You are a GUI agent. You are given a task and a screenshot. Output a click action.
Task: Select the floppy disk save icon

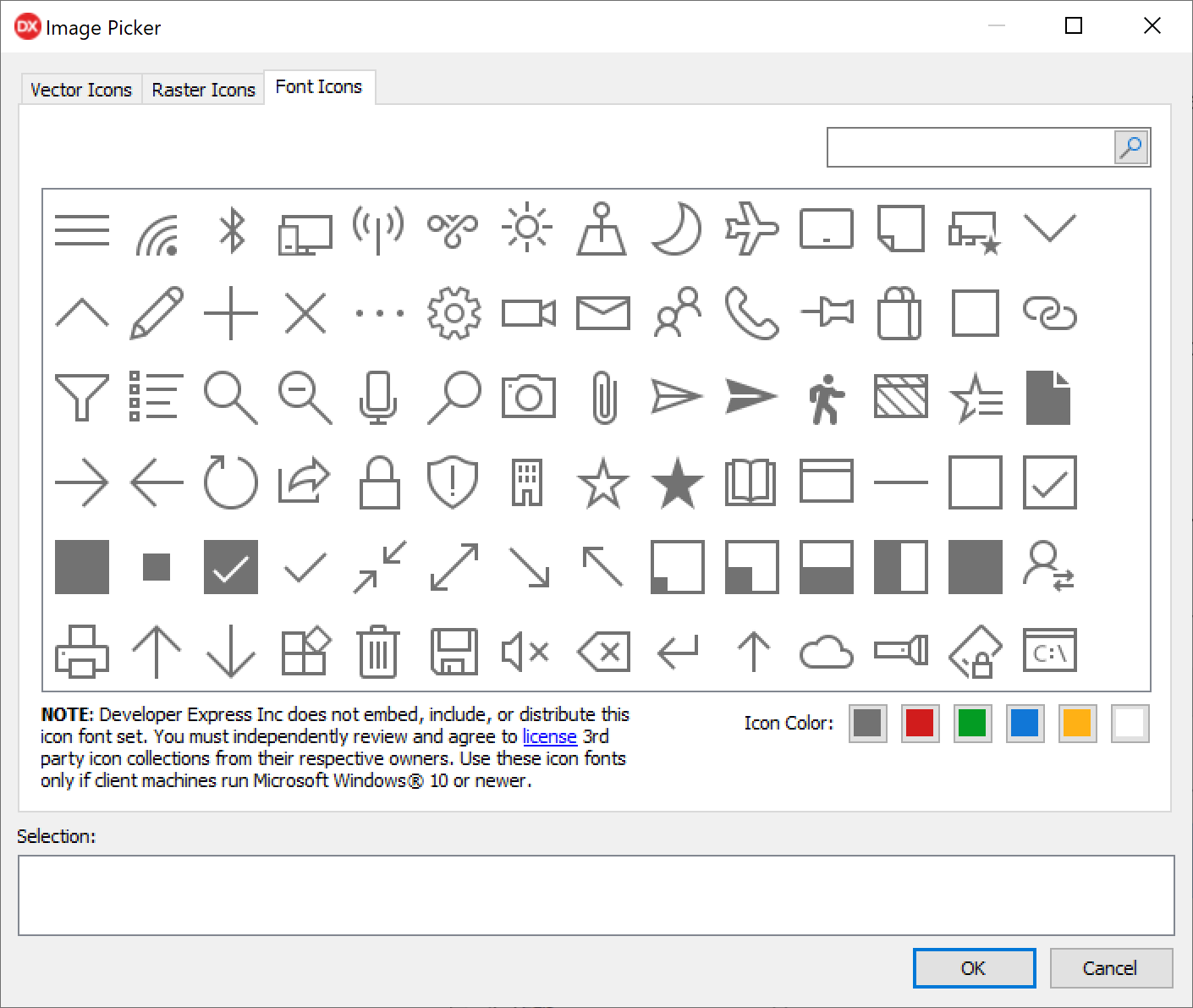[x=454, y=652]
